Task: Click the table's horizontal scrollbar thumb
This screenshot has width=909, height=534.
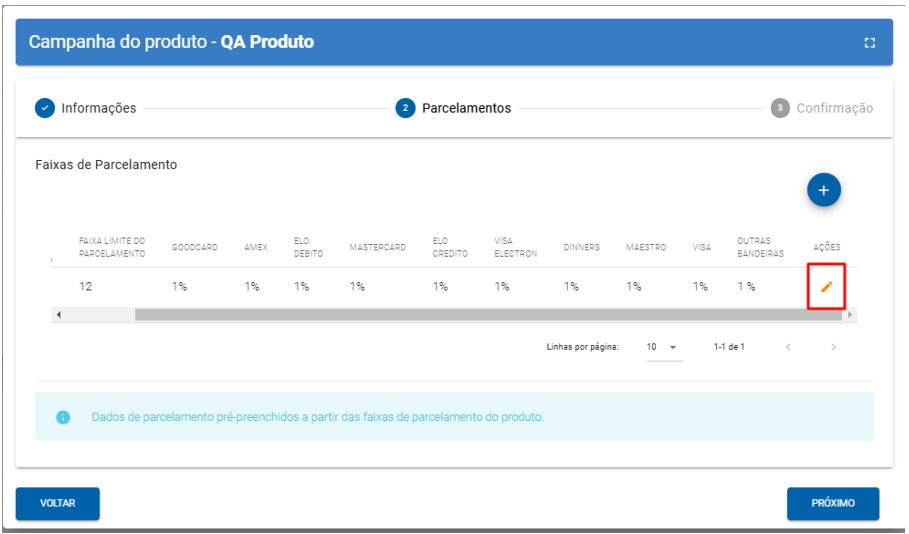Action: coord(489,315)
